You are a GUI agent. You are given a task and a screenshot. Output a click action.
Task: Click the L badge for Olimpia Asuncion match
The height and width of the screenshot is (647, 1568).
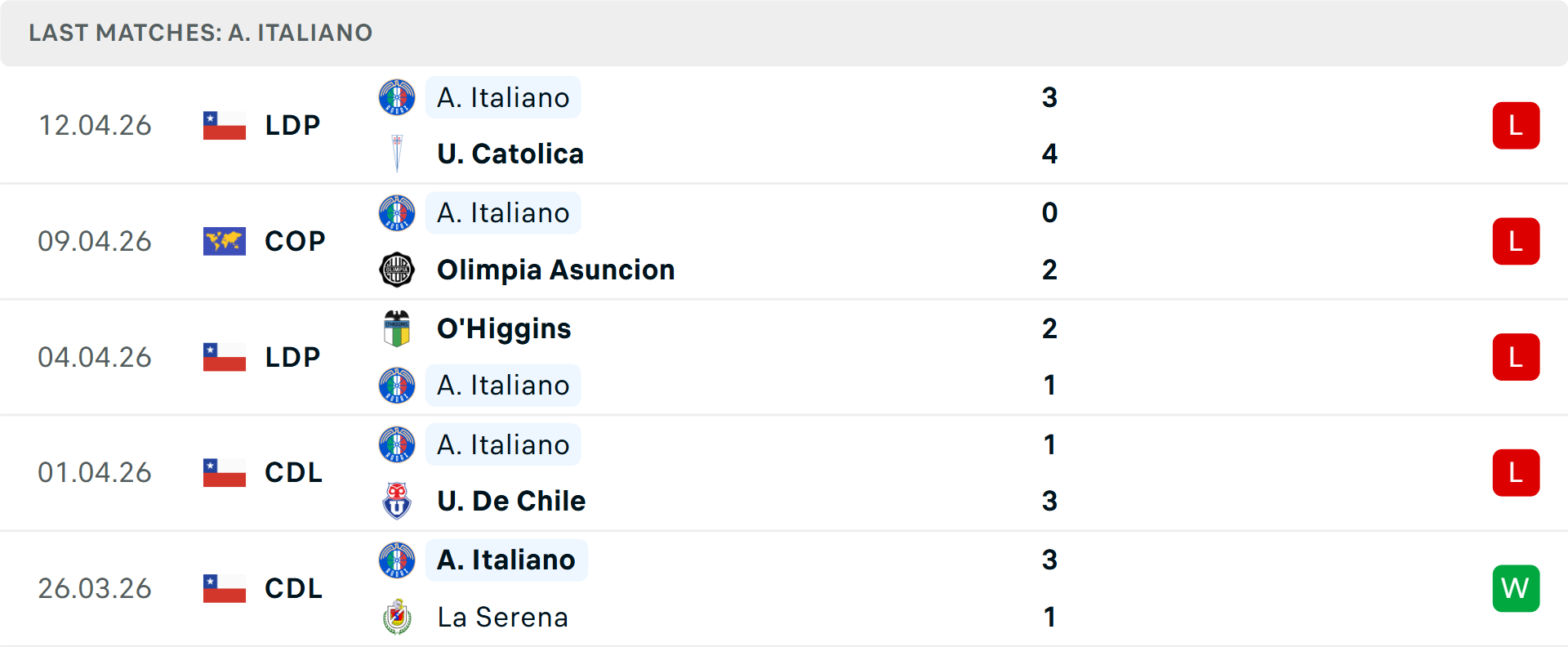pos(1516,241)
